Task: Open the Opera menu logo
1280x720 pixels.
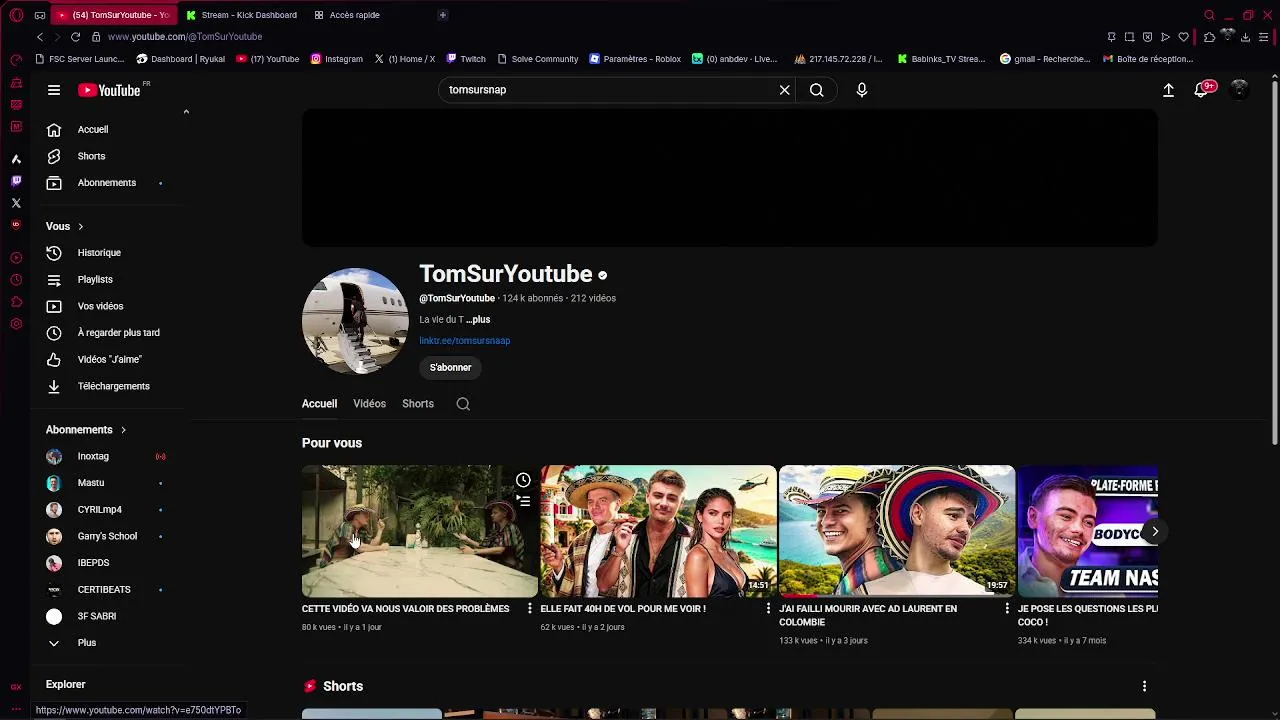Action: pyautogui.click(x=16, y=15)
